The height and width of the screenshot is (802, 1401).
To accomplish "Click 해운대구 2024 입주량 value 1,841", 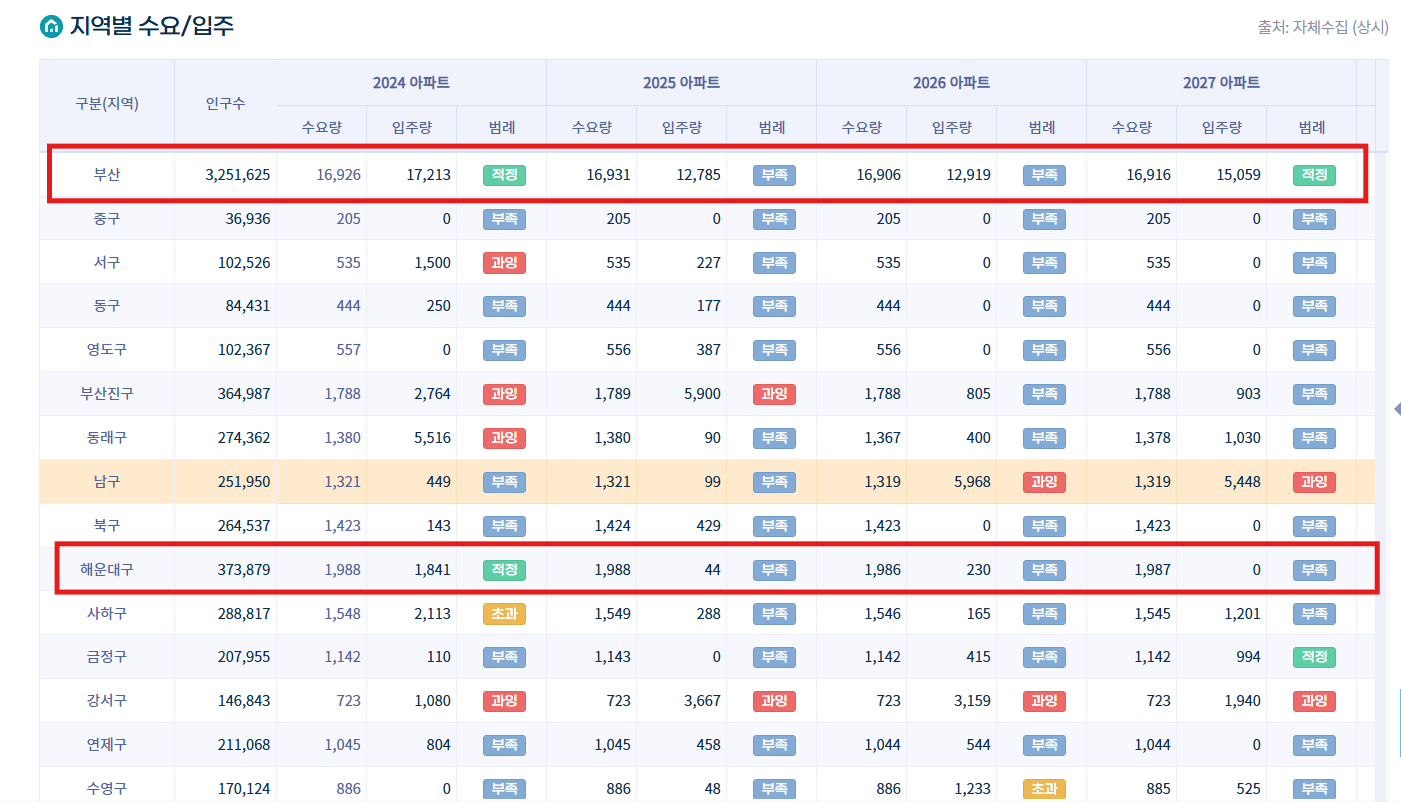I will [x=433, y=570].
